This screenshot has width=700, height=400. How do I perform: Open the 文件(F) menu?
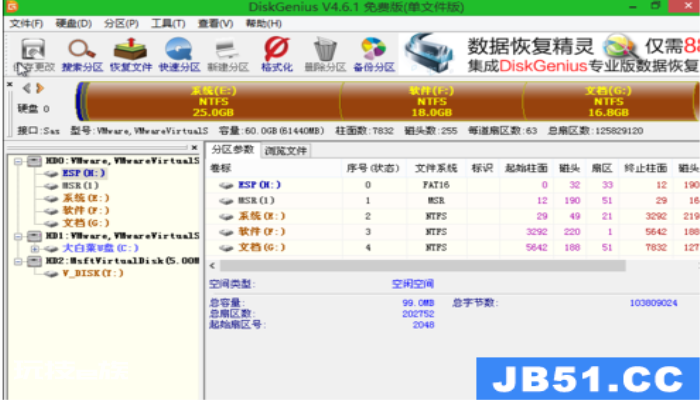[x=26, y=23]
